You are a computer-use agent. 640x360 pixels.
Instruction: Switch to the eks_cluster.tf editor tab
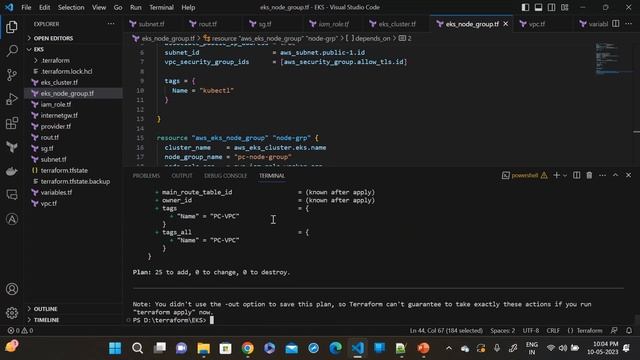click(397, 24)
